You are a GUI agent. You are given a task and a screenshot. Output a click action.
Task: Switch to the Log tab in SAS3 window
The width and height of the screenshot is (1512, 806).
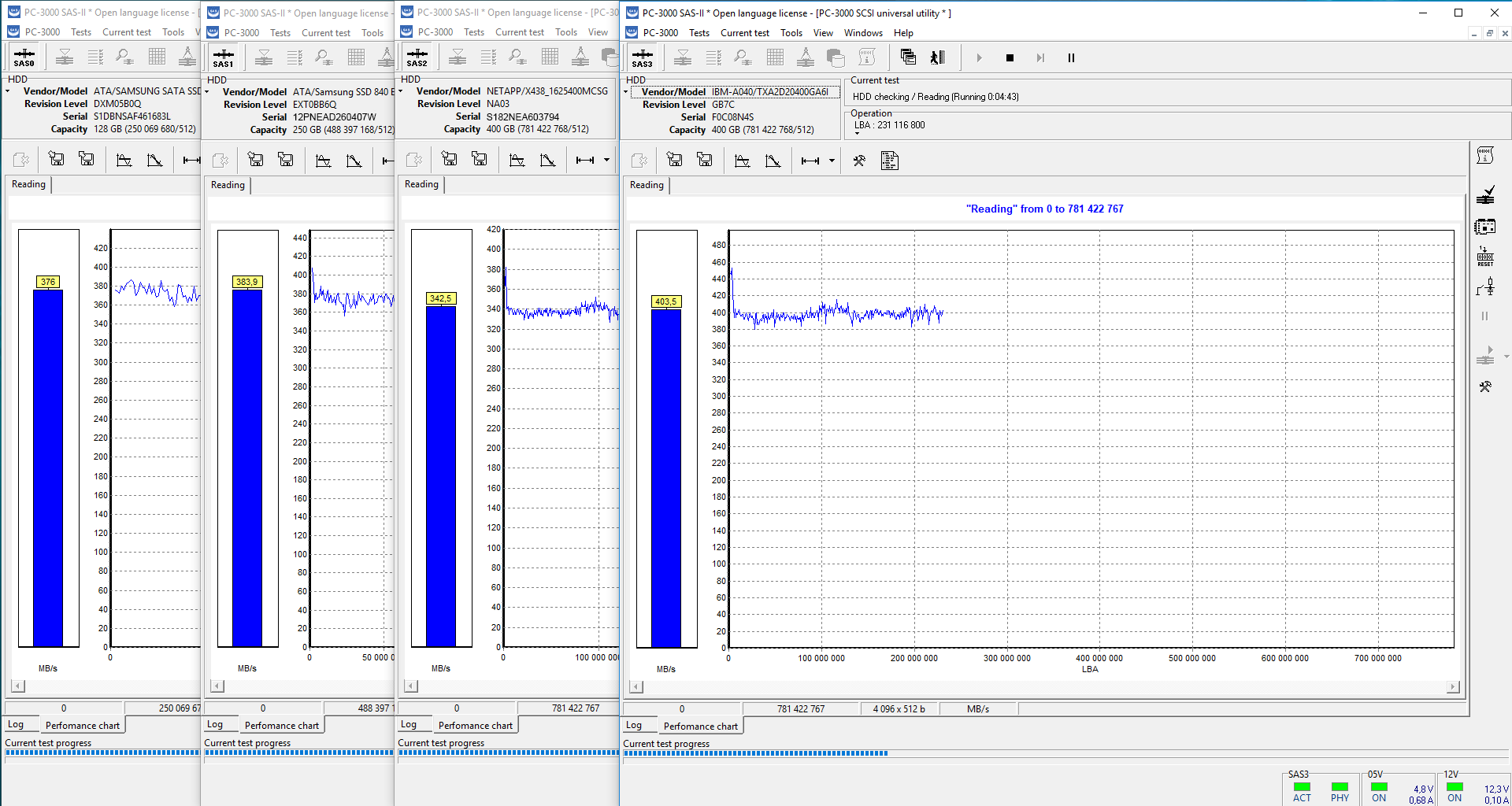click(x=634, y=726)
